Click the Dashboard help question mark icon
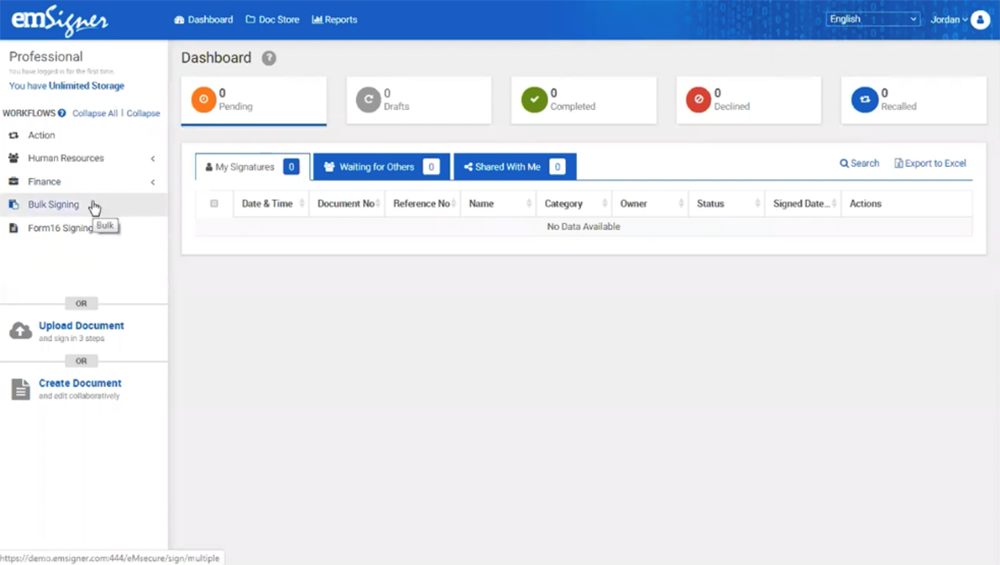The image size is (1000, 565). click(x=269, y=58)
